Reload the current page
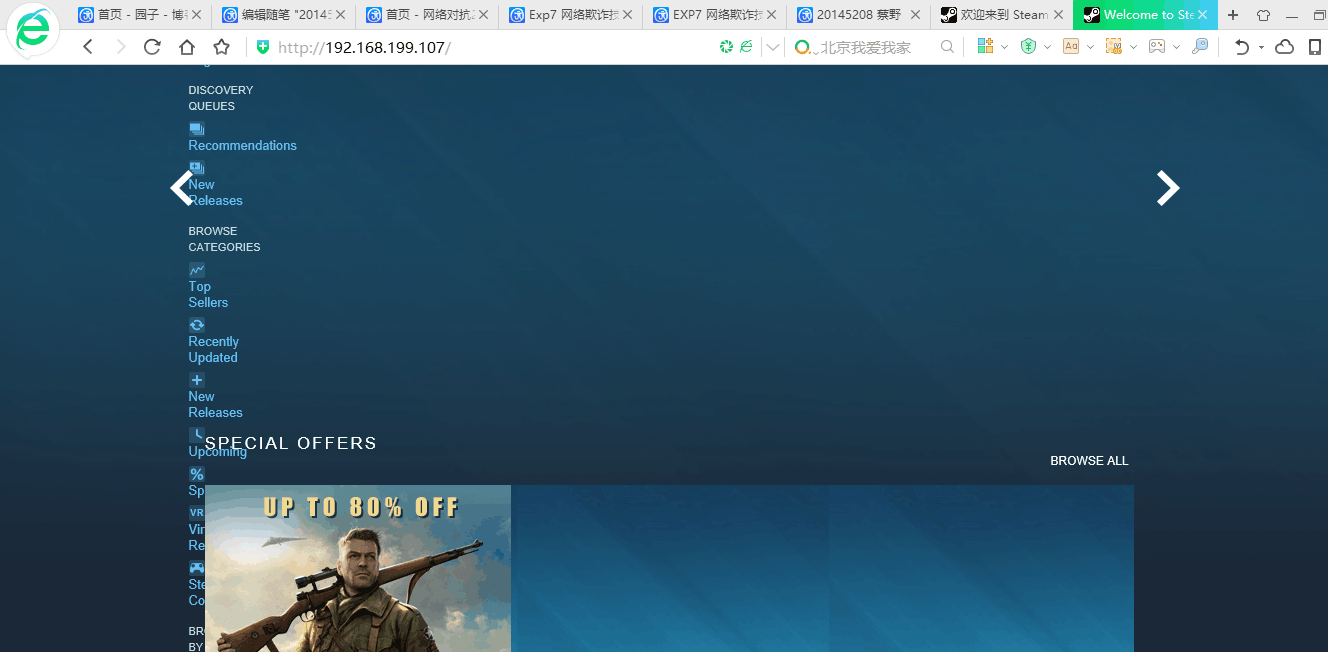Image resolution: width=1328 pixels, height=652 pixels. (x=152, y=47)
